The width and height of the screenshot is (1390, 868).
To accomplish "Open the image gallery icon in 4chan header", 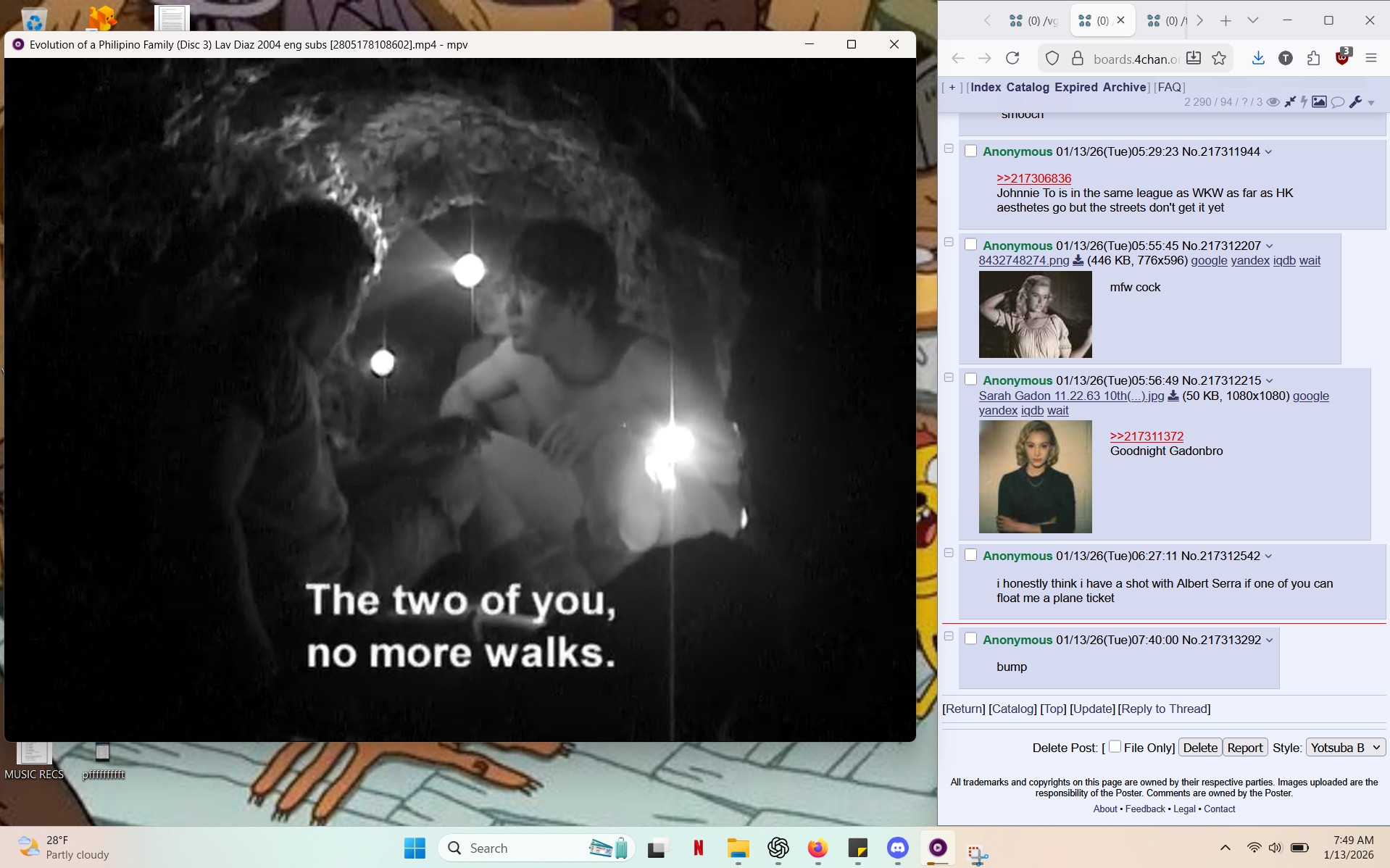I will tap(1319, 102).
